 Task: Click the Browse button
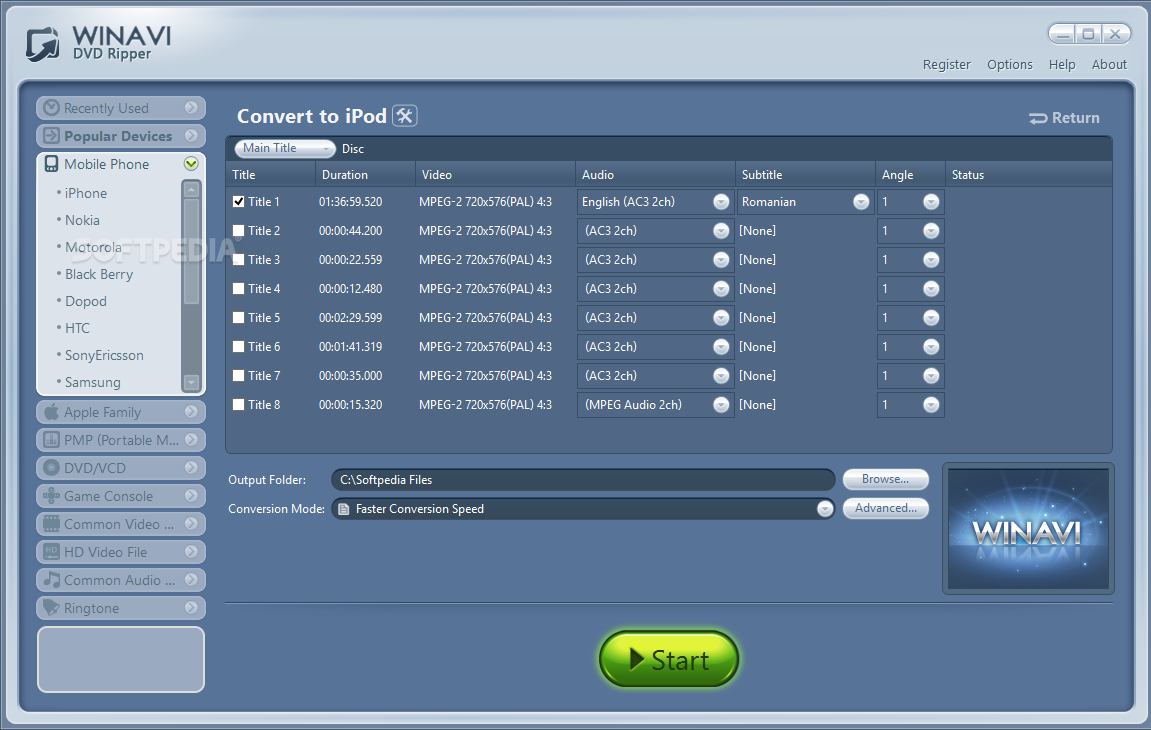point(885,479)
